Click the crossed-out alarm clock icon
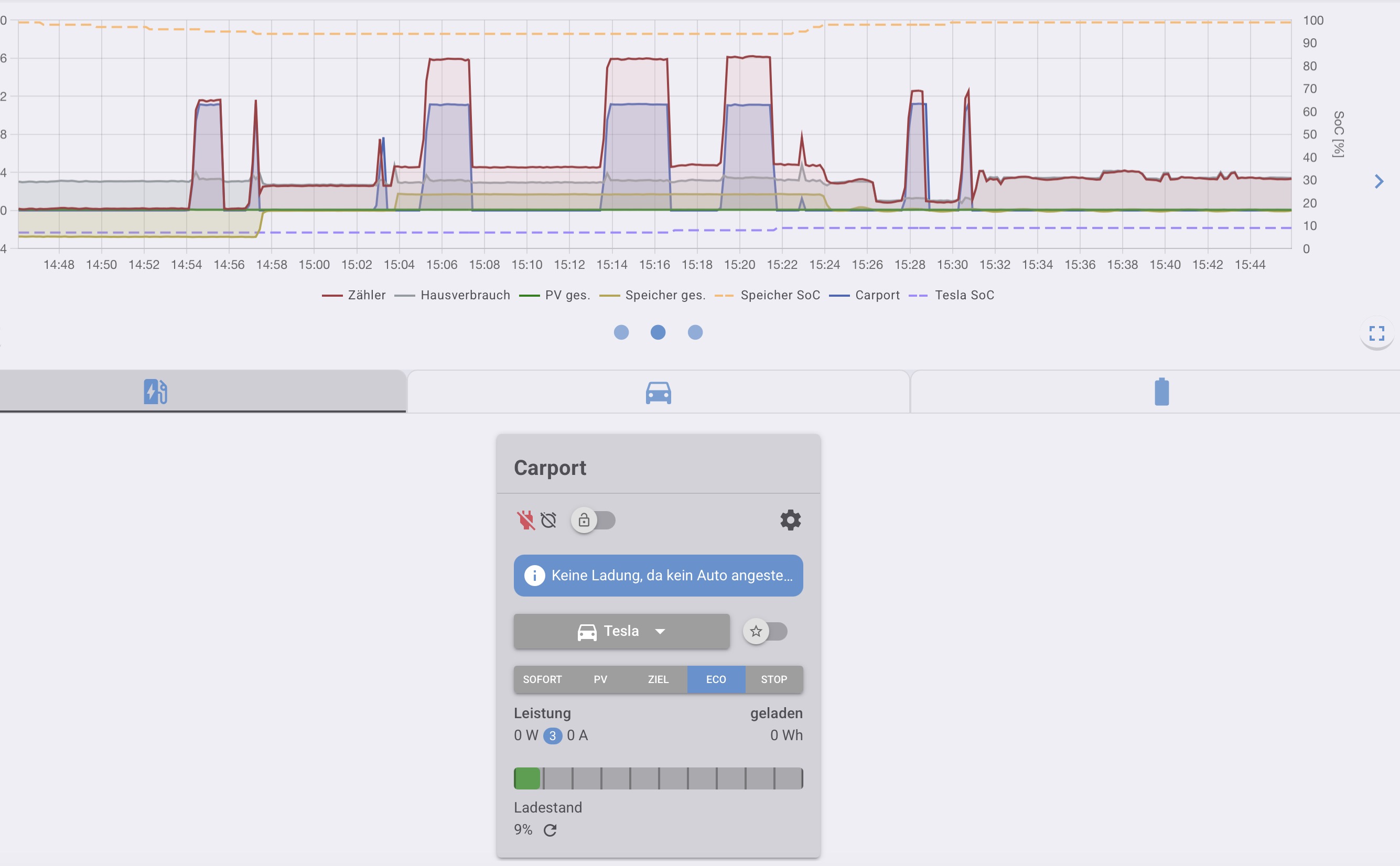1400x866 pixels. click(549, 520)
